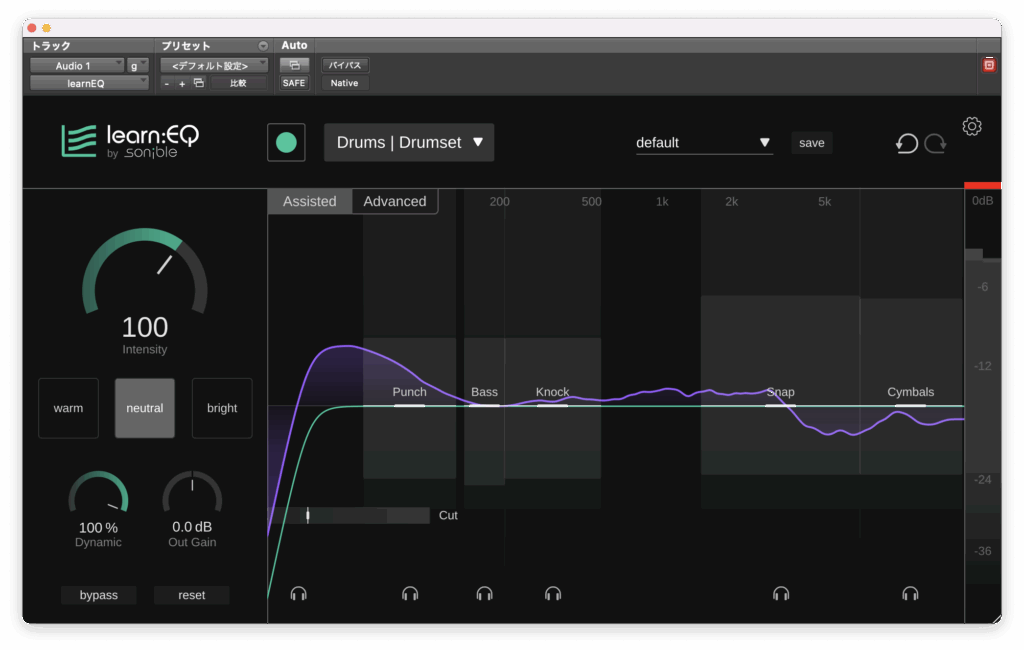Click the Cut band label

tap(448, 515)
